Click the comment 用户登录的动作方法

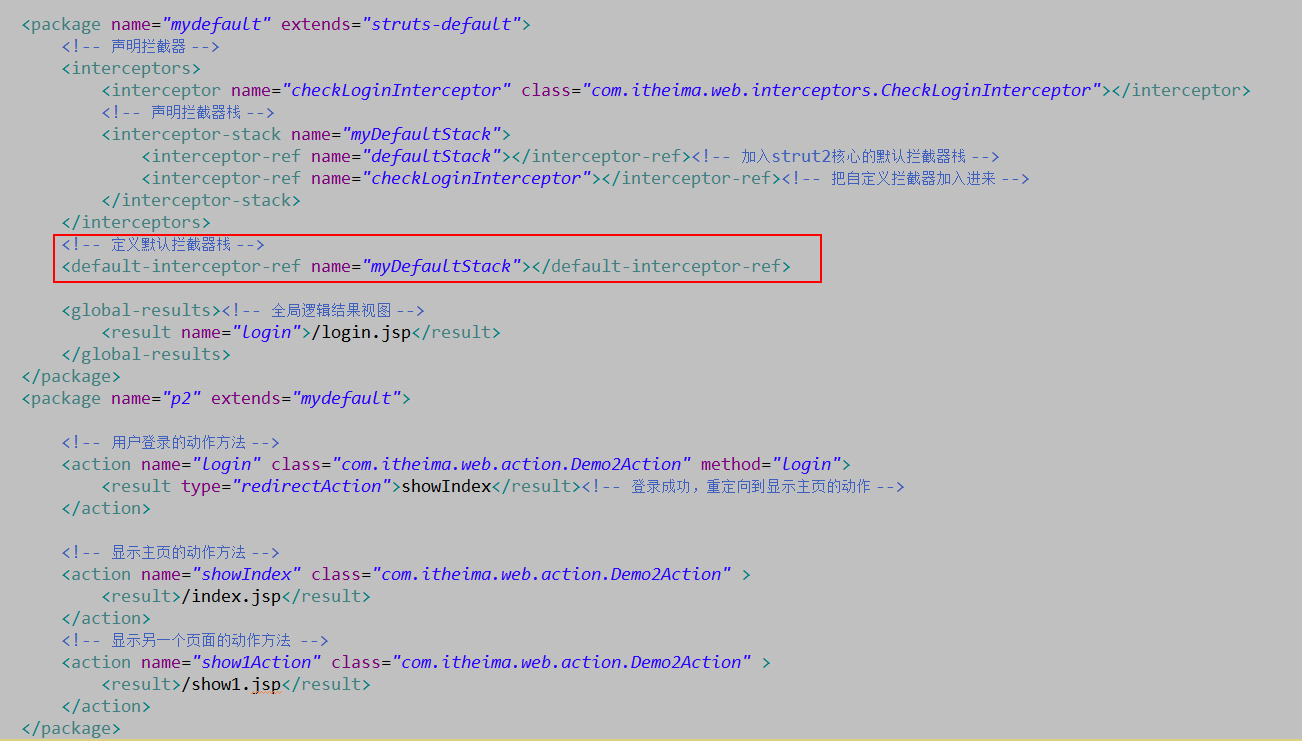[170, 442]
